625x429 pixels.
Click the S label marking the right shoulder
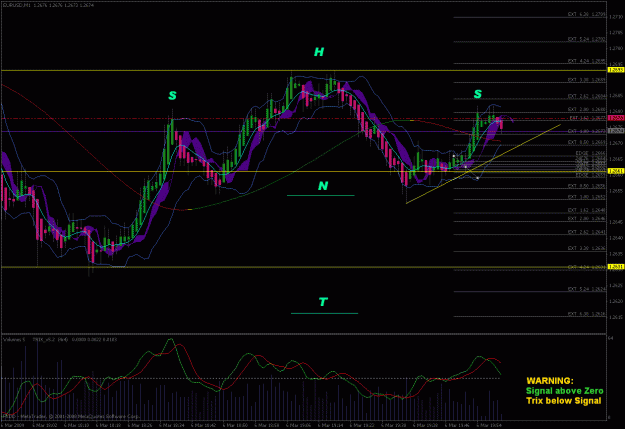[478, 94]
